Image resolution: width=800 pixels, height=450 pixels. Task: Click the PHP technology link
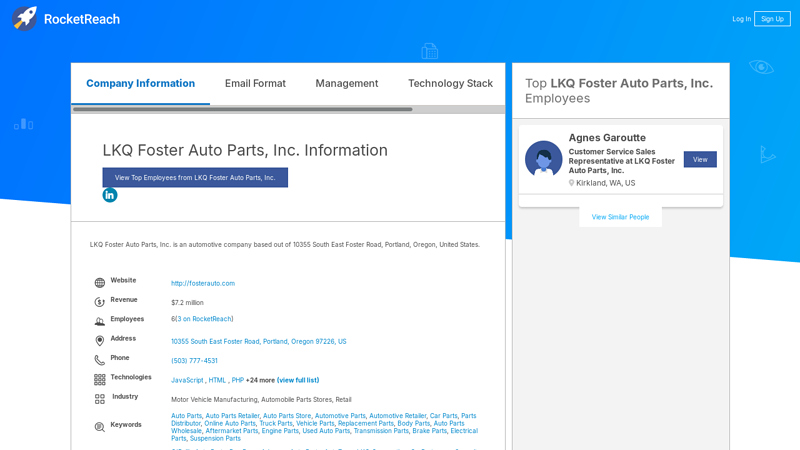(238, 380)
